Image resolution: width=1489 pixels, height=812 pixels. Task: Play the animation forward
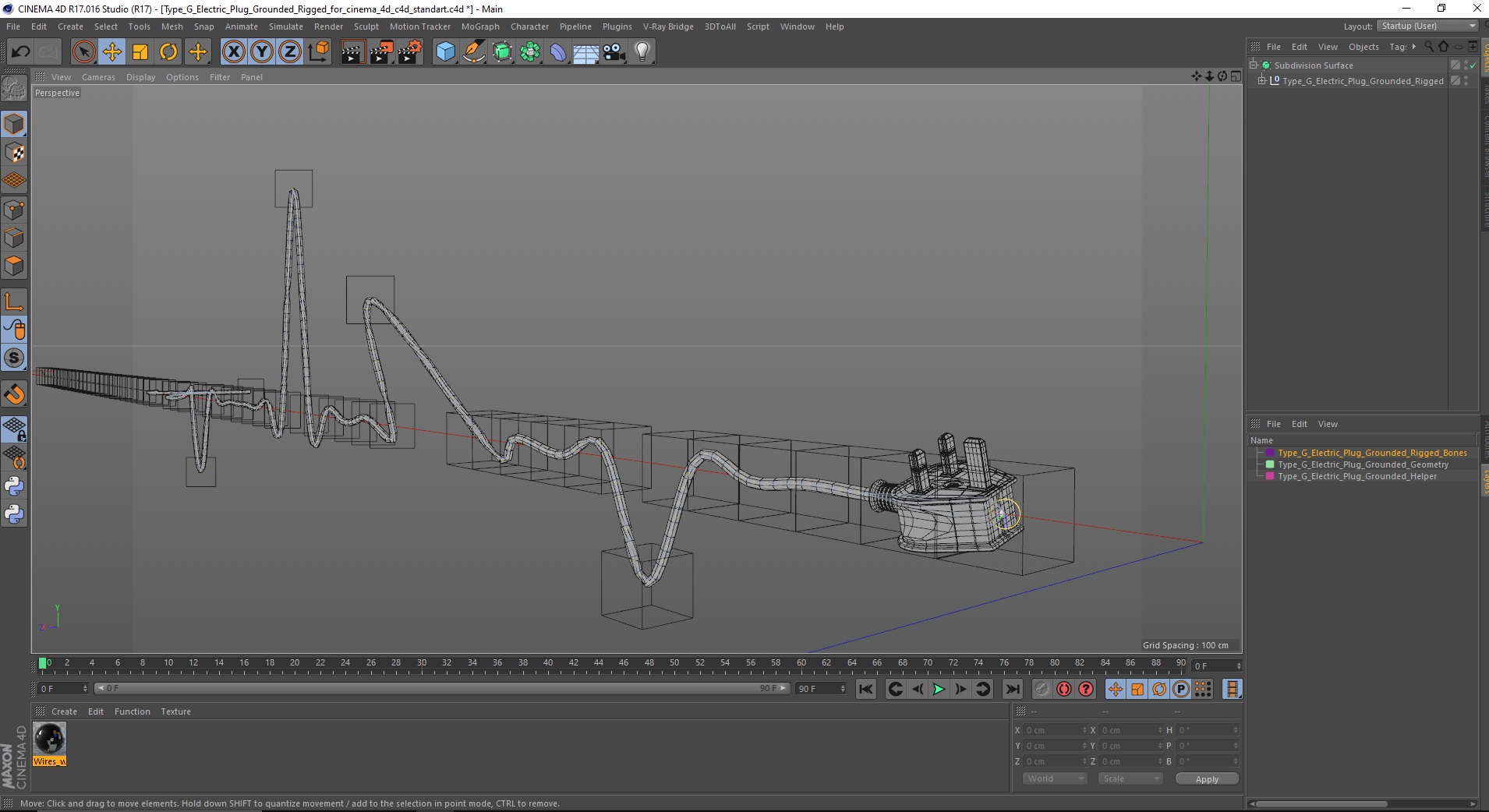pos(939,689)
